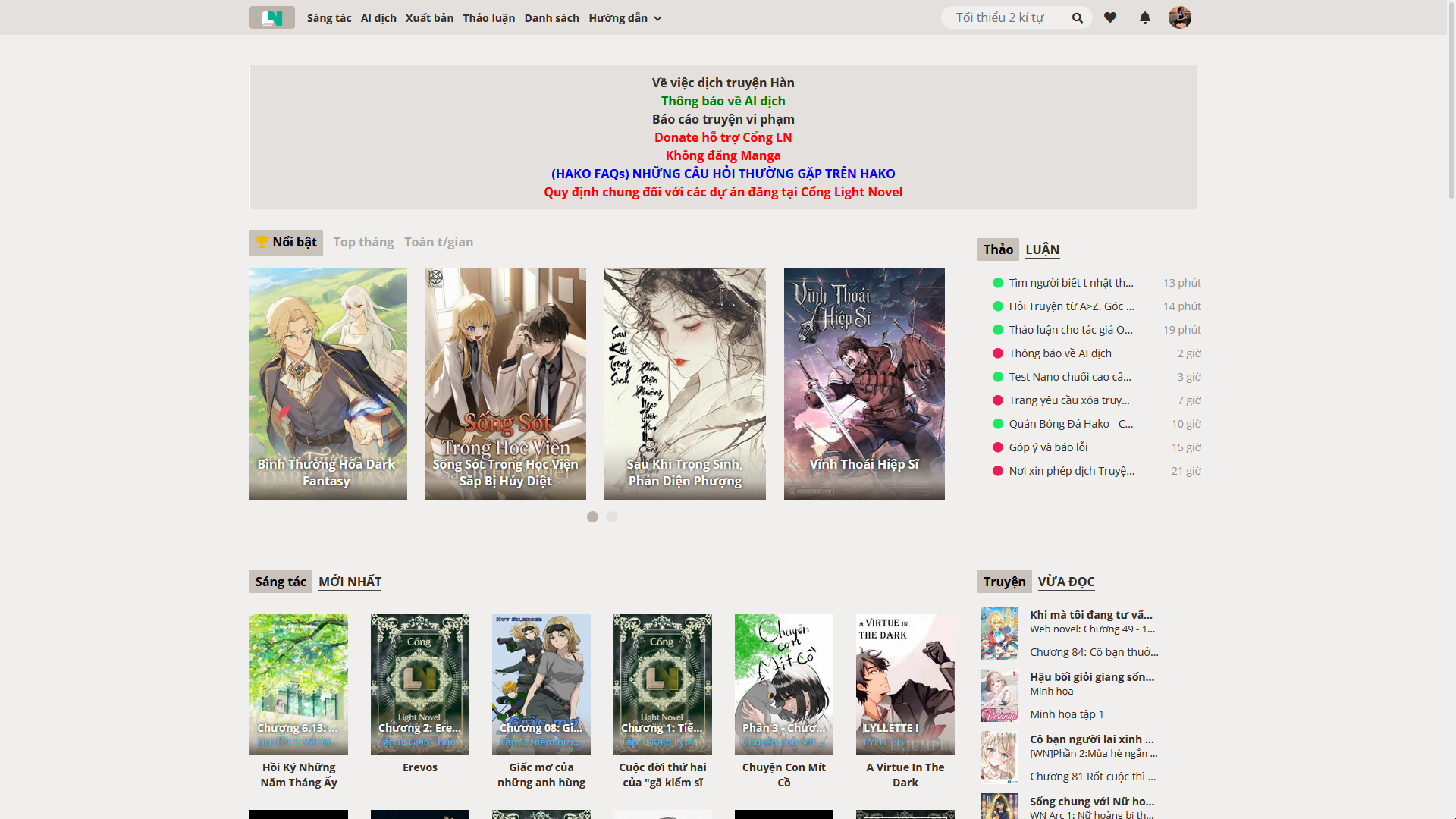Screen dimensions: 1456x819
Task: Select the first carousel page dot
Action: (x=592, y=516)
